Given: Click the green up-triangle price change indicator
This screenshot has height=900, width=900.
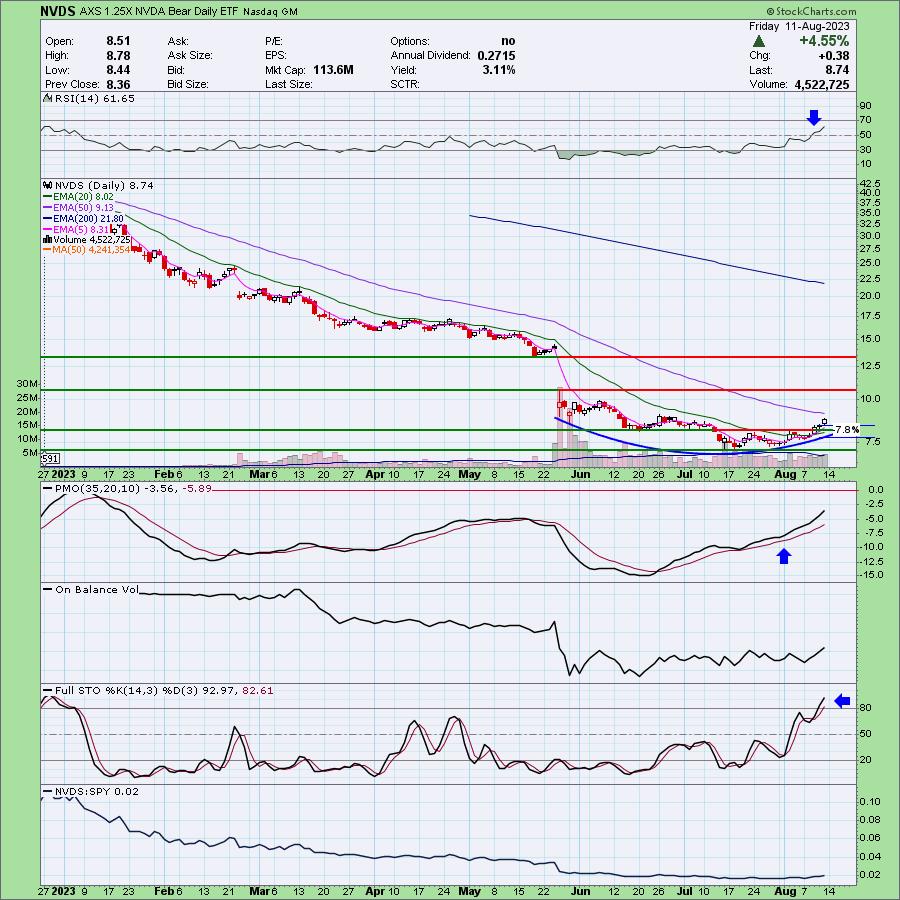Looking at the screenshot, I should [759, 41].
